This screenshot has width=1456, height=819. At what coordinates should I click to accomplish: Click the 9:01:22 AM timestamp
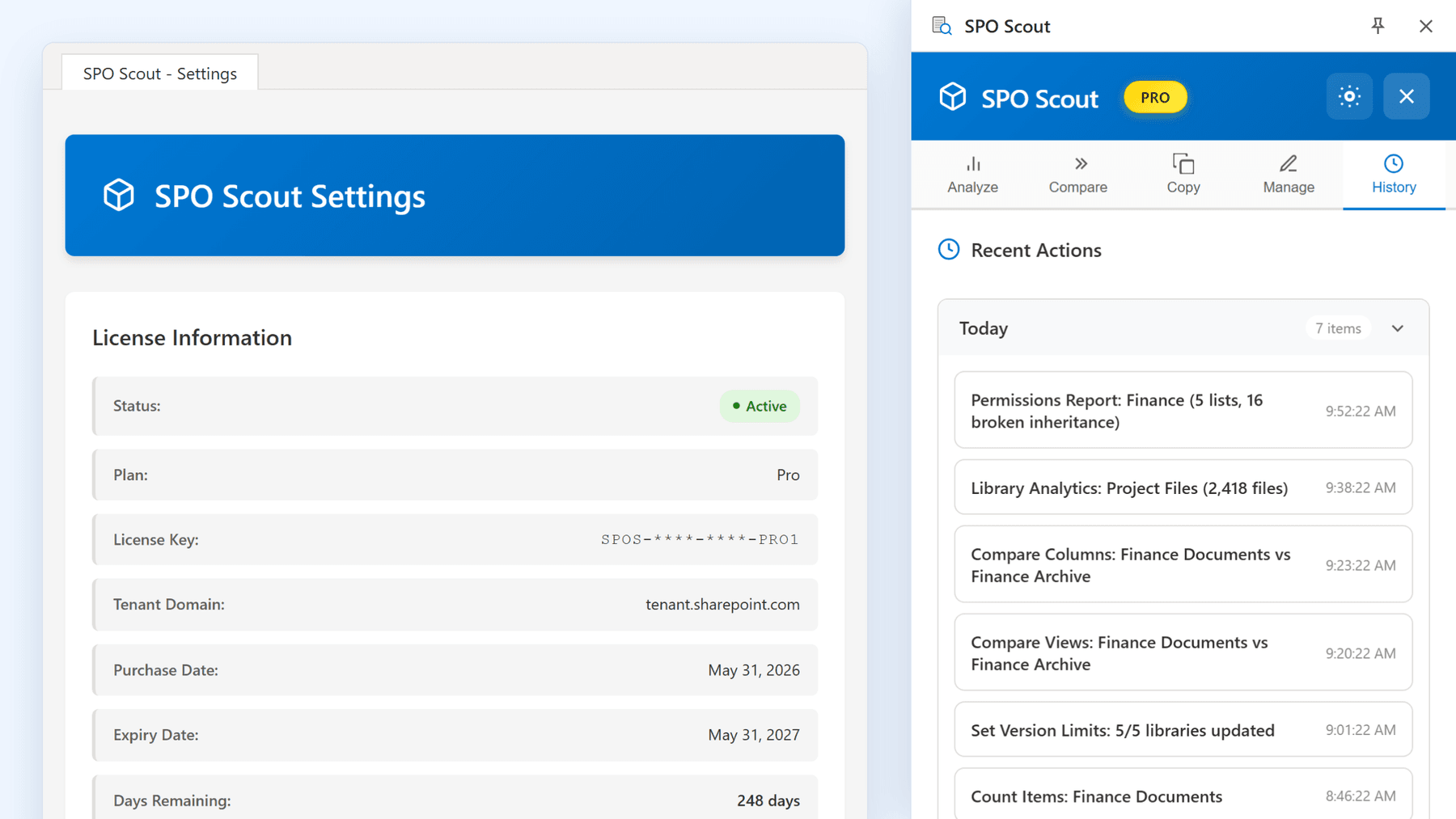click(x=1361, y=730)
